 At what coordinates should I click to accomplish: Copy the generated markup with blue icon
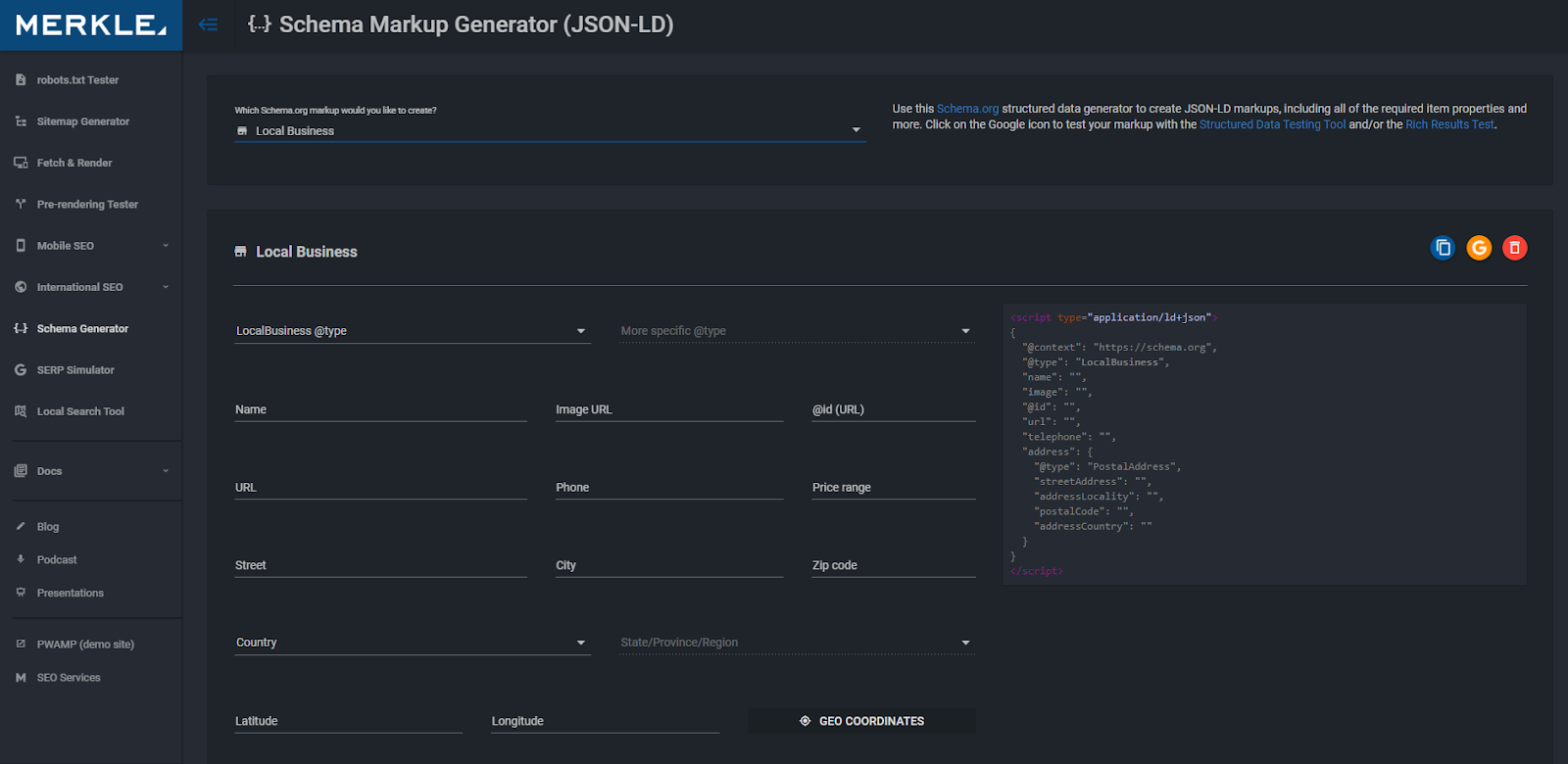click(x=1443, y=248)
